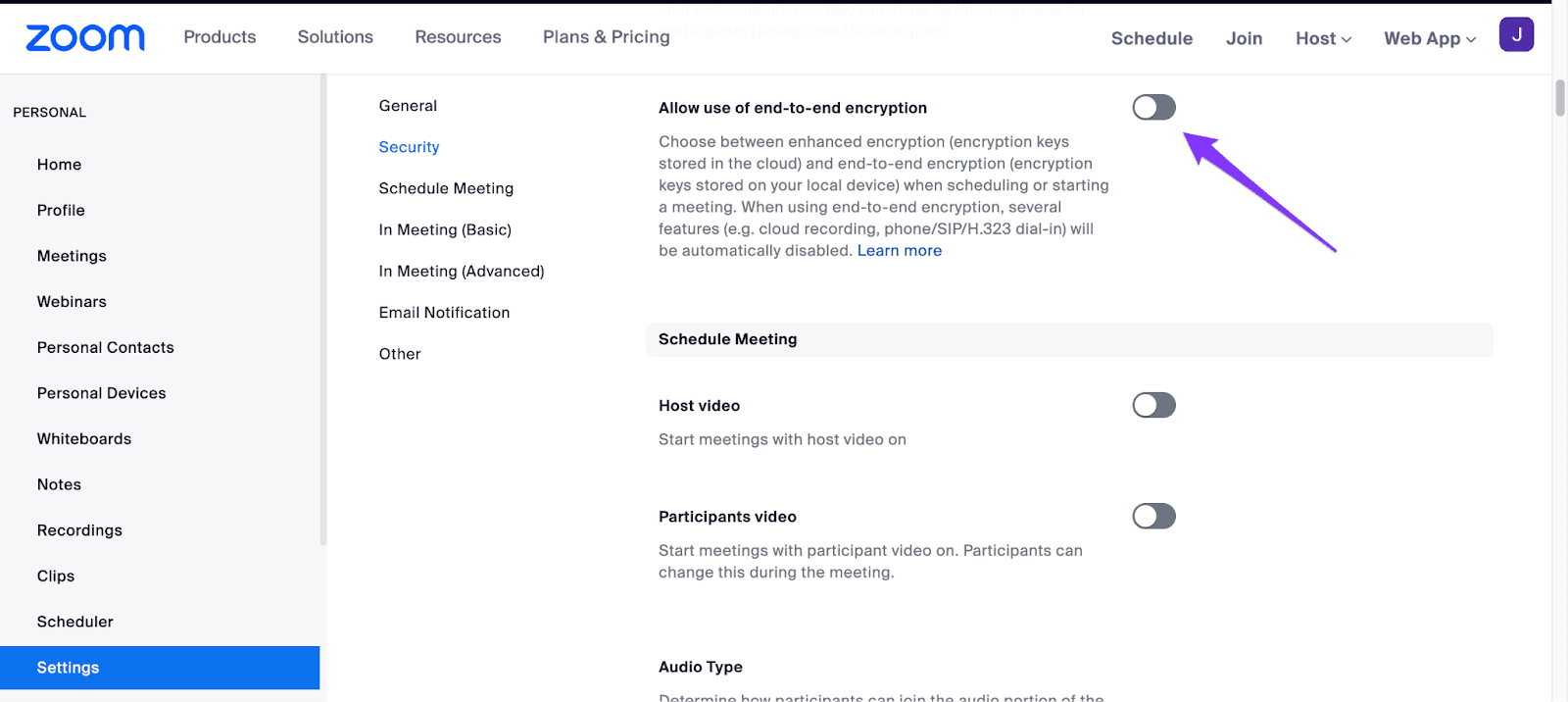The width and height of the screenshot is (1568, 702).
Task: Switch to the Other settings tab
Action: (x=399, y=353)
